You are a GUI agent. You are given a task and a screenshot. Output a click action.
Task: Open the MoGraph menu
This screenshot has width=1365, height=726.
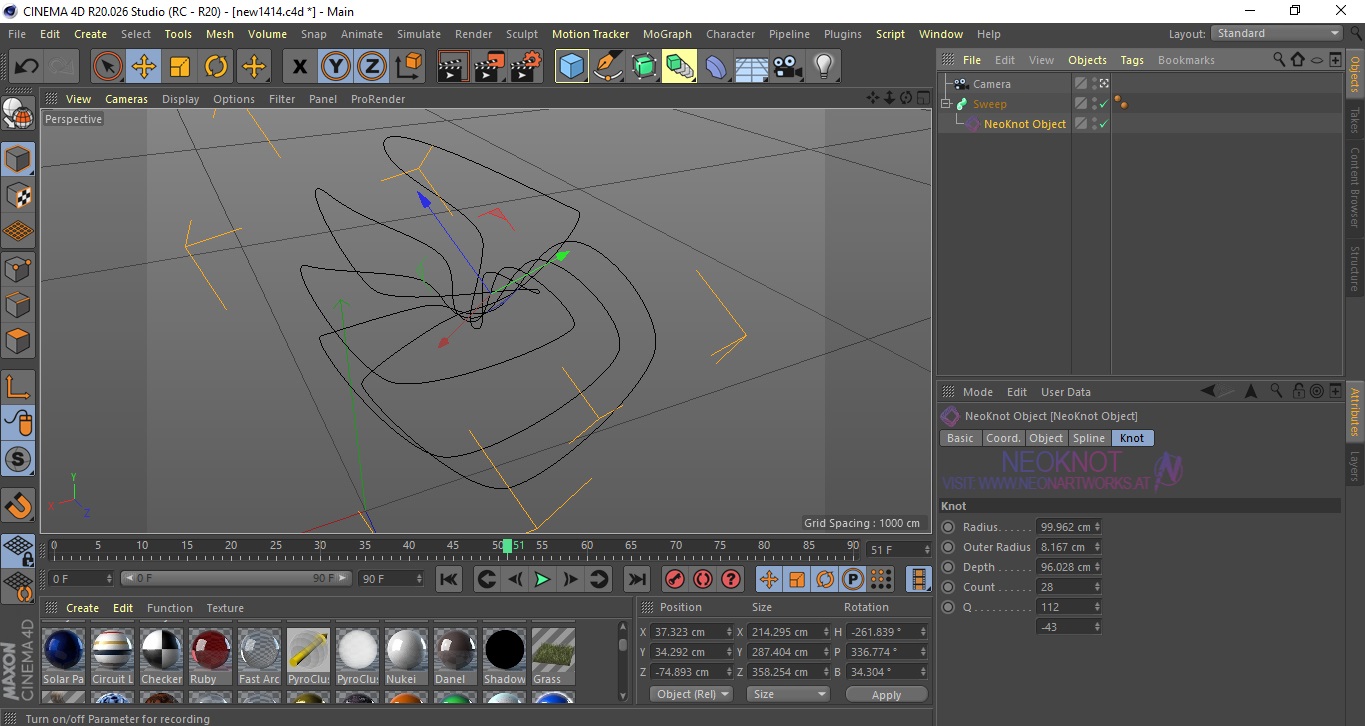coord(667,34)
